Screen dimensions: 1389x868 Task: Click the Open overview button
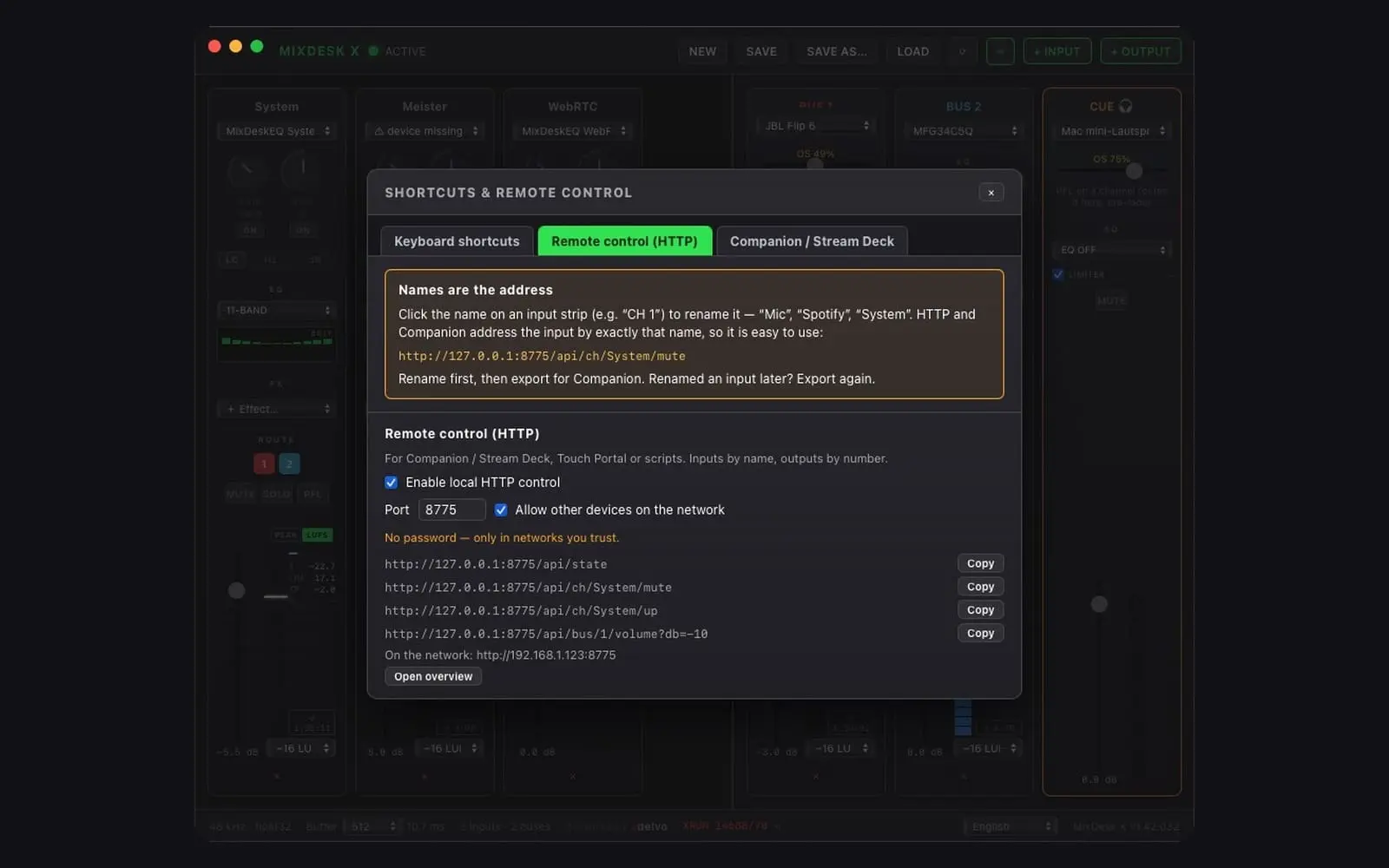point(433,677)
